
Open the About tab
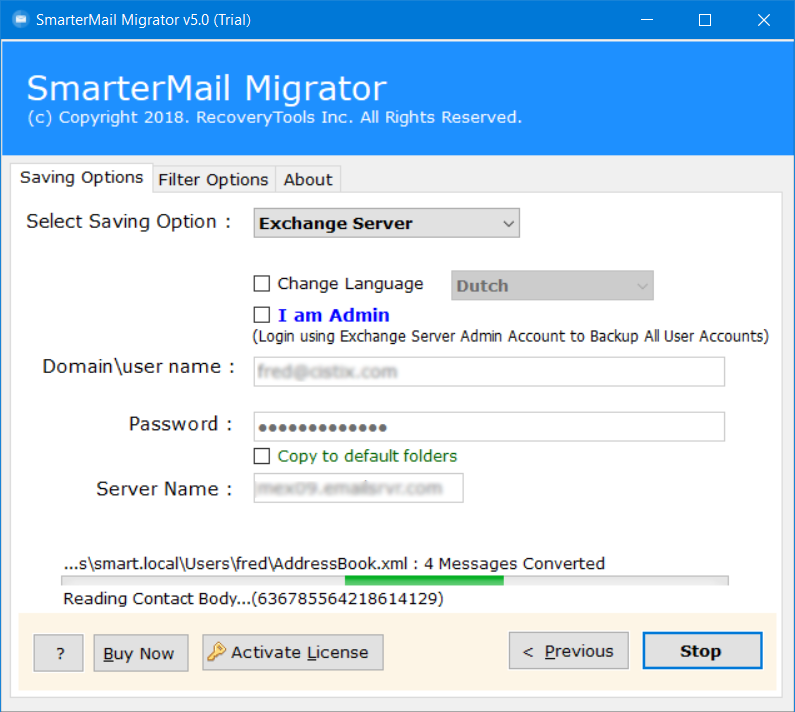click(308, 180)
